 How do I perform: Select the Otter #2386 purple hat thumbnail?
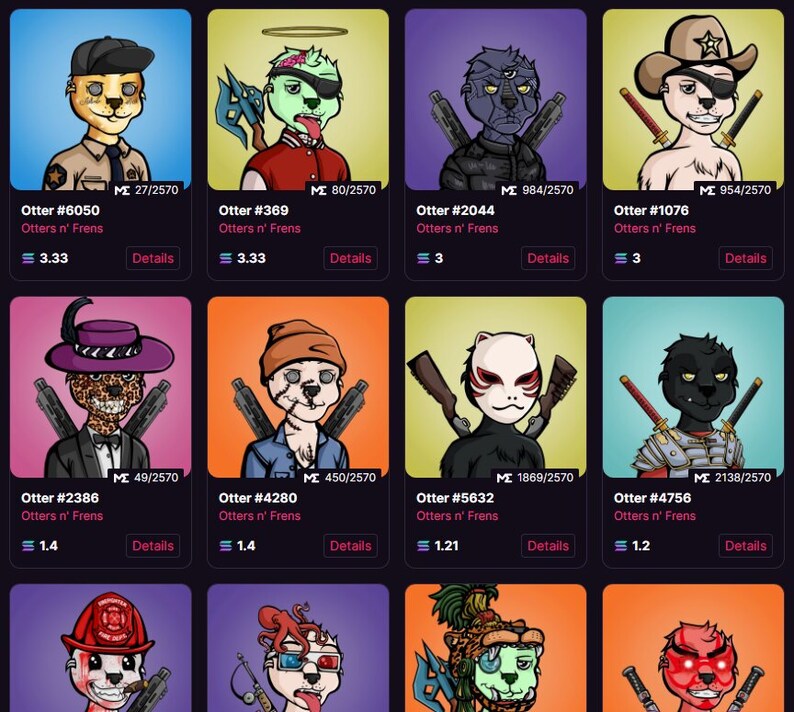[101, 387]
